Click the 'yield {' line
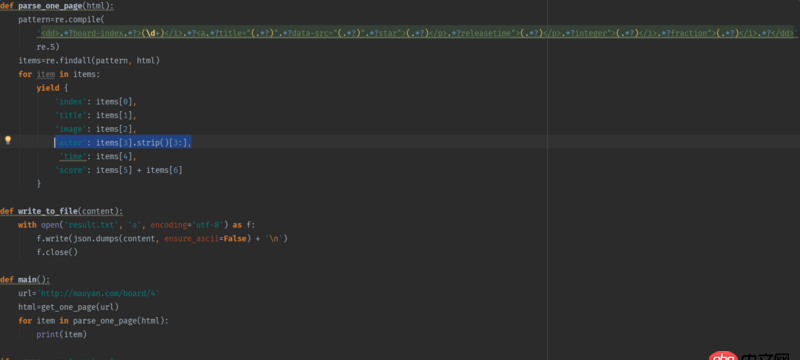Image resolution: width=800 pixels, height=360 pixels. [x=52, y=88]
